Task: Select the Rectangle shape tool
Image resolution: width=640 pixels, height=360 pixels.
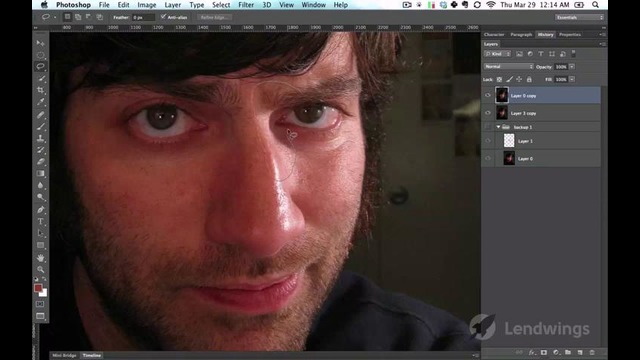Action: 40,245
